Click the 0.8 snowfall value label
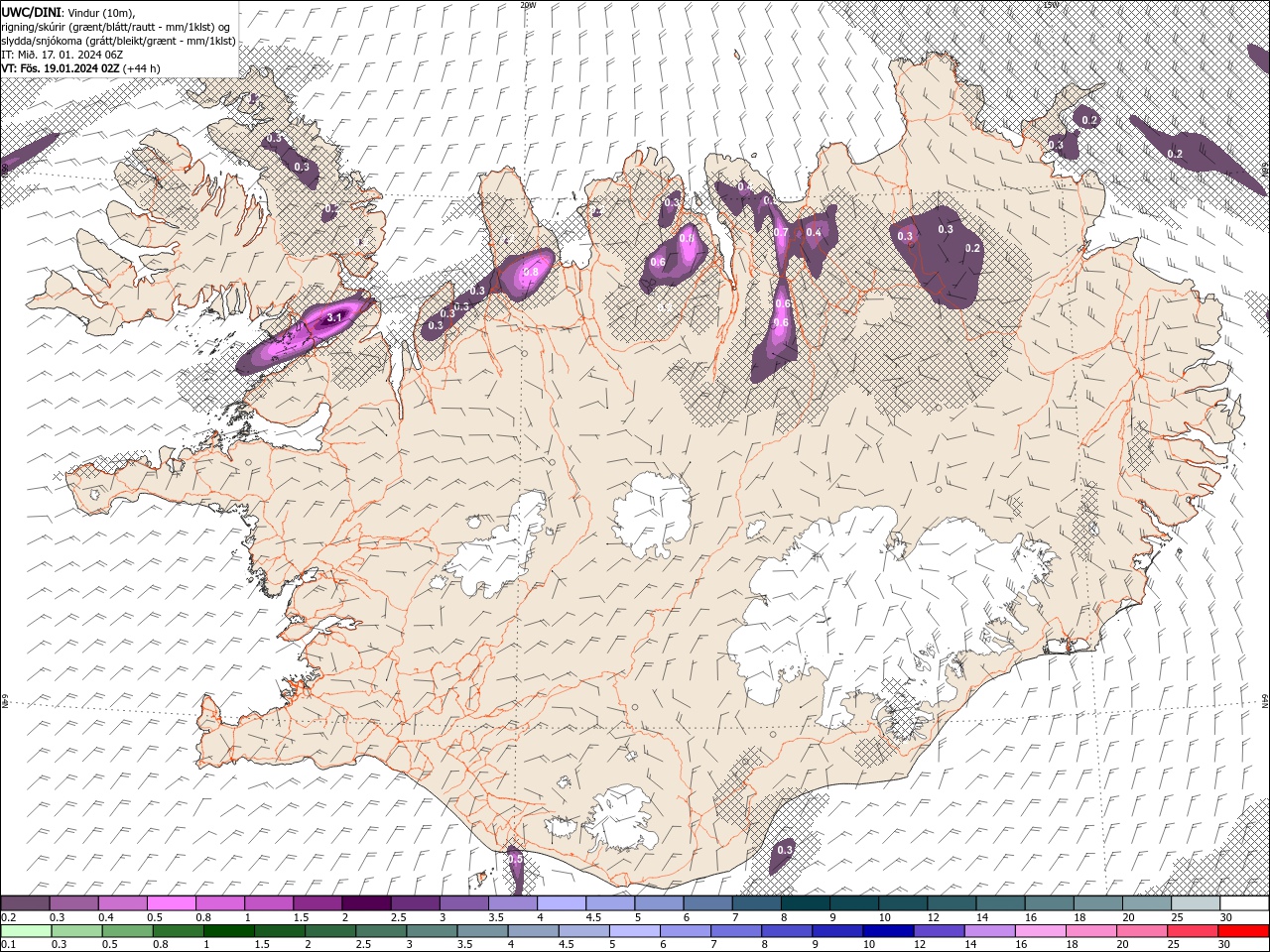 [x=531, y=273]
